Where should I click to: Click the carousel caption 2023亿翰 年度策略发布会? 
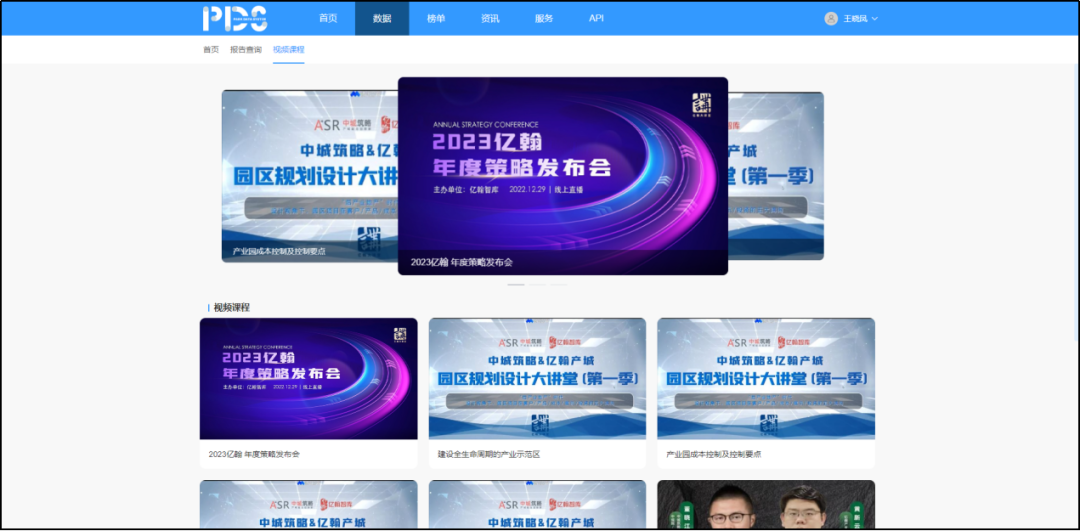[461, 262]
